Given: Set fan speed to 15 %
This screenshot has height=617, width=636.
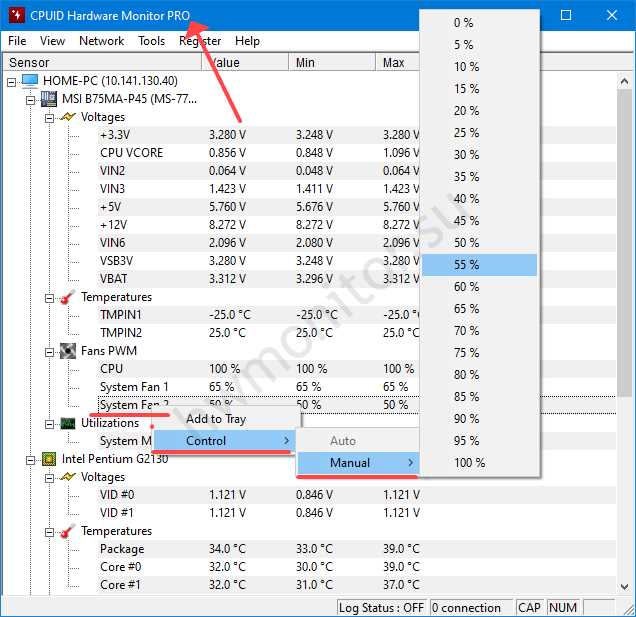Looking at the screenshot, I should click(x=479, y=88).
